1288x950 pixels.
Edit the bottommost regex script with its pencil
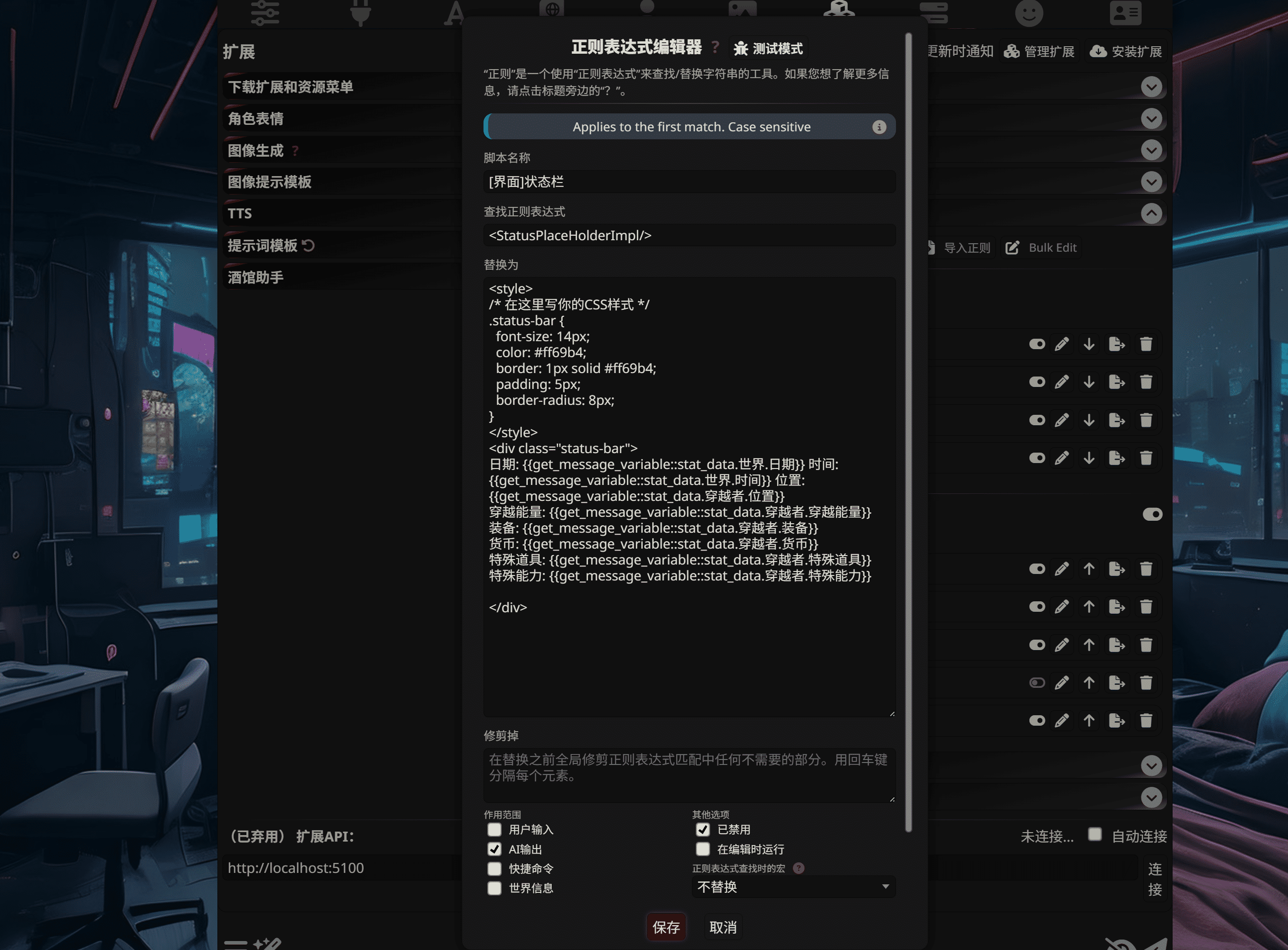[1061, 721]
